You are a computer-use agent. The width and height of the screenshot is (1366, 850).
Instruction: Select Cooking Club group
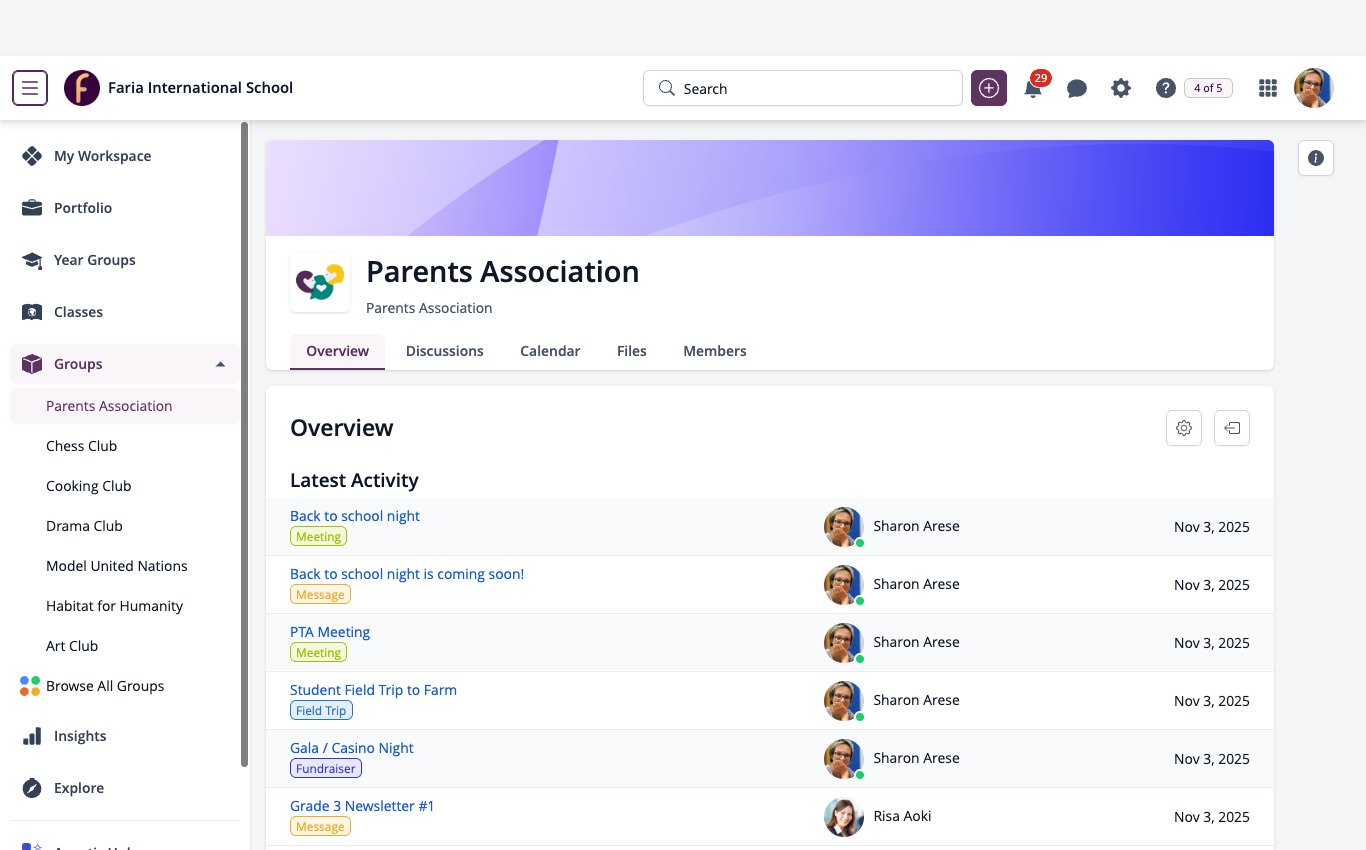[x=125, y=486]
